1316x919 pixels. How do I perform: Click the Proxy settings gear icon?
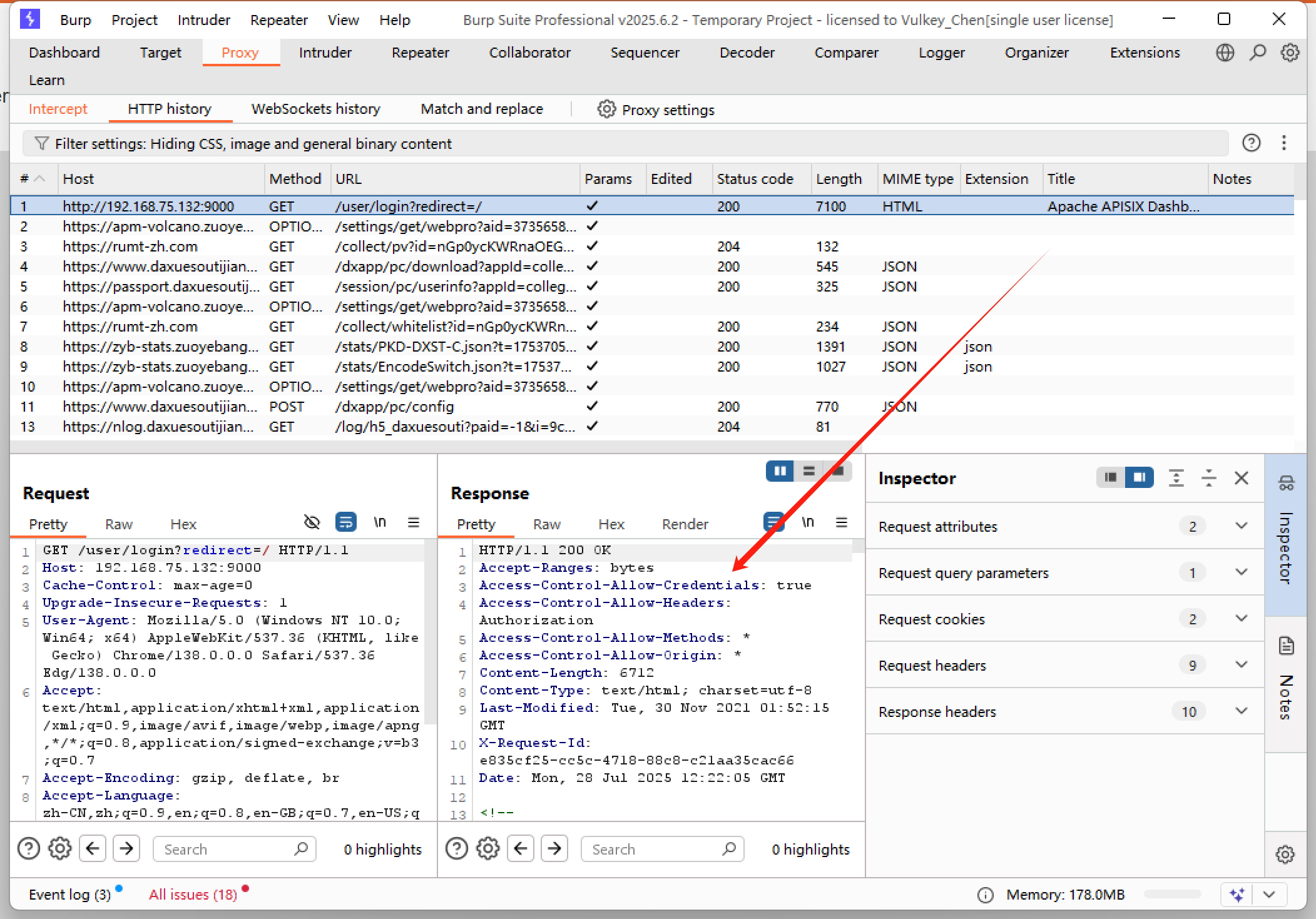(606, 109)
